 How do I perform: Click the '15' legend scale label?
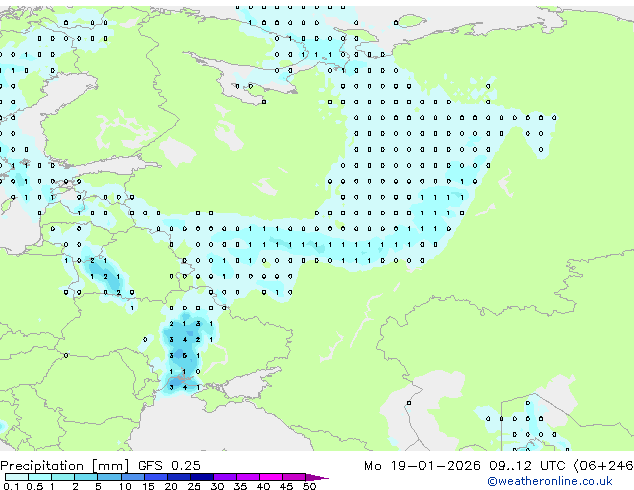(x=148, y=486)
